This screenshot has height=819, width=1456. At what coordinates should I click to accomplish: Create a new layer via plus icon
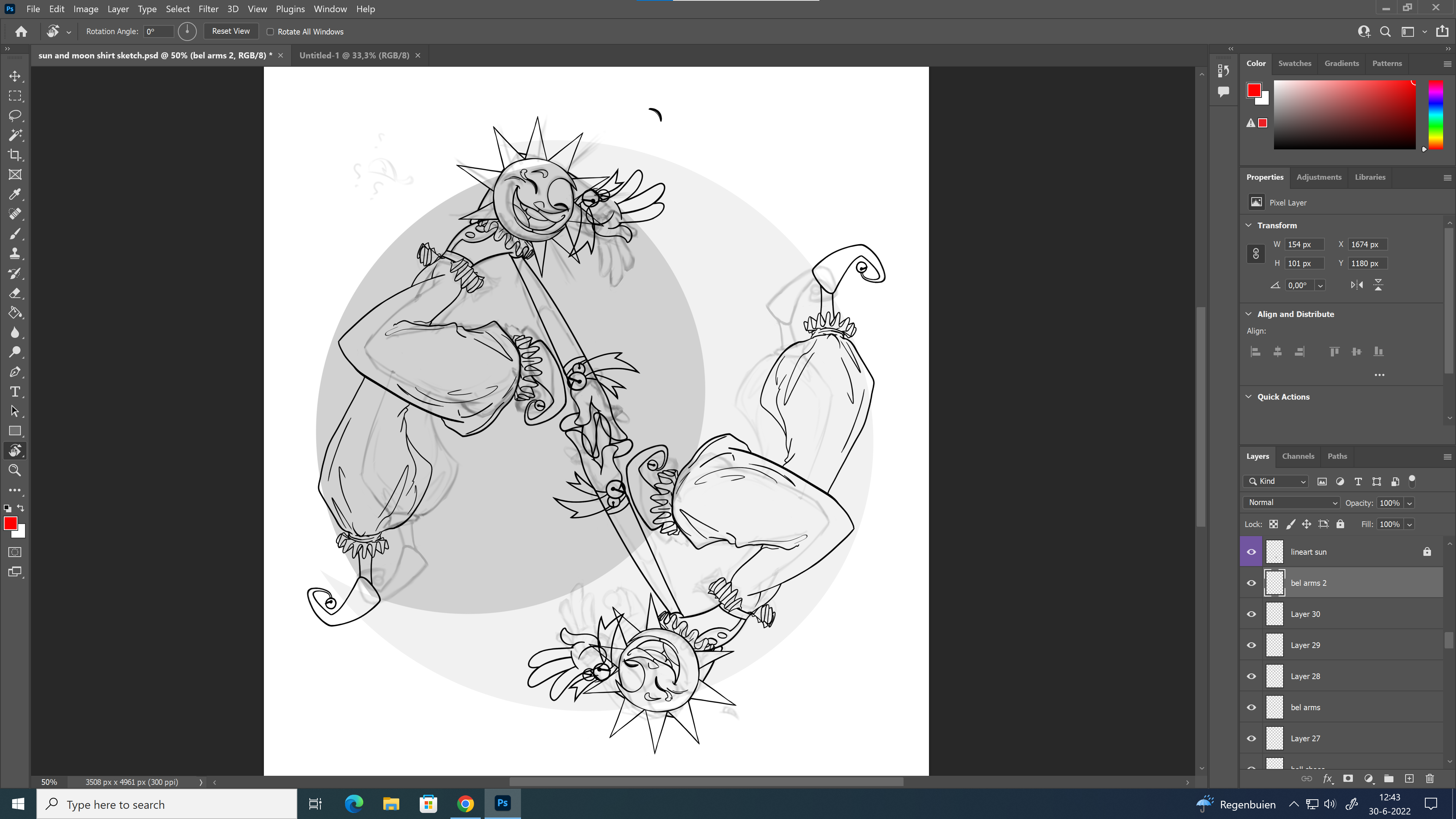click(1409, 779)
